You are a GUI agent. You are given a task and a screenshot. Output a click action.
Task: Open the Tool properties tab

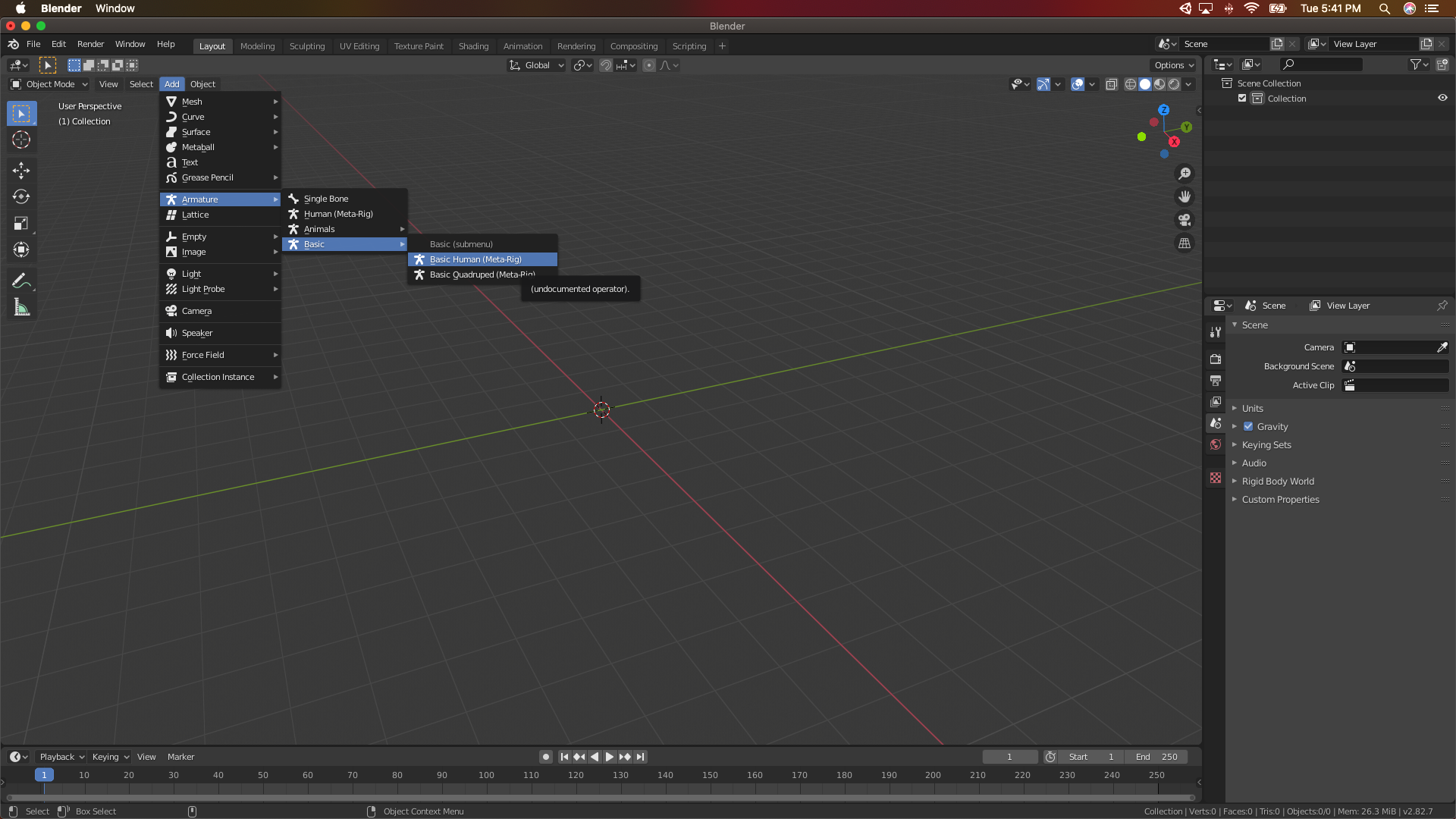[1216, 332]
